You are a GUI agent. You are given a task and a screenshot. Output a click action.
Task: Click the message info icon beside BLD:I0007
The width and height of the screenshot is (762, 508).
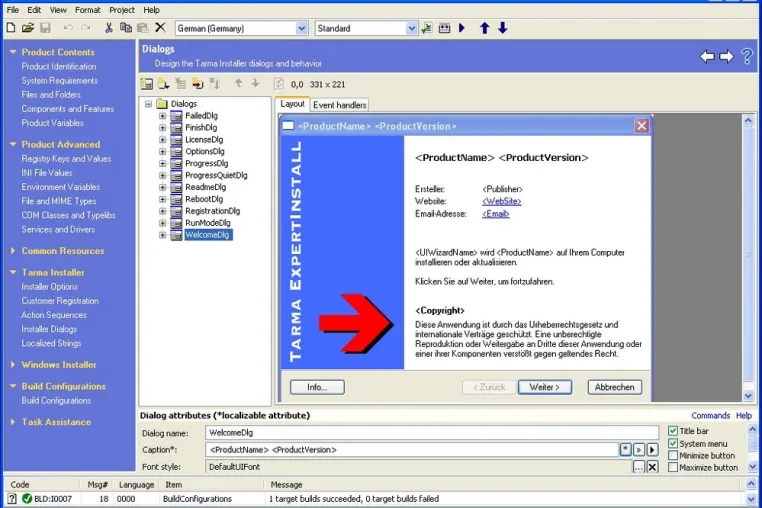click(12, 498)
